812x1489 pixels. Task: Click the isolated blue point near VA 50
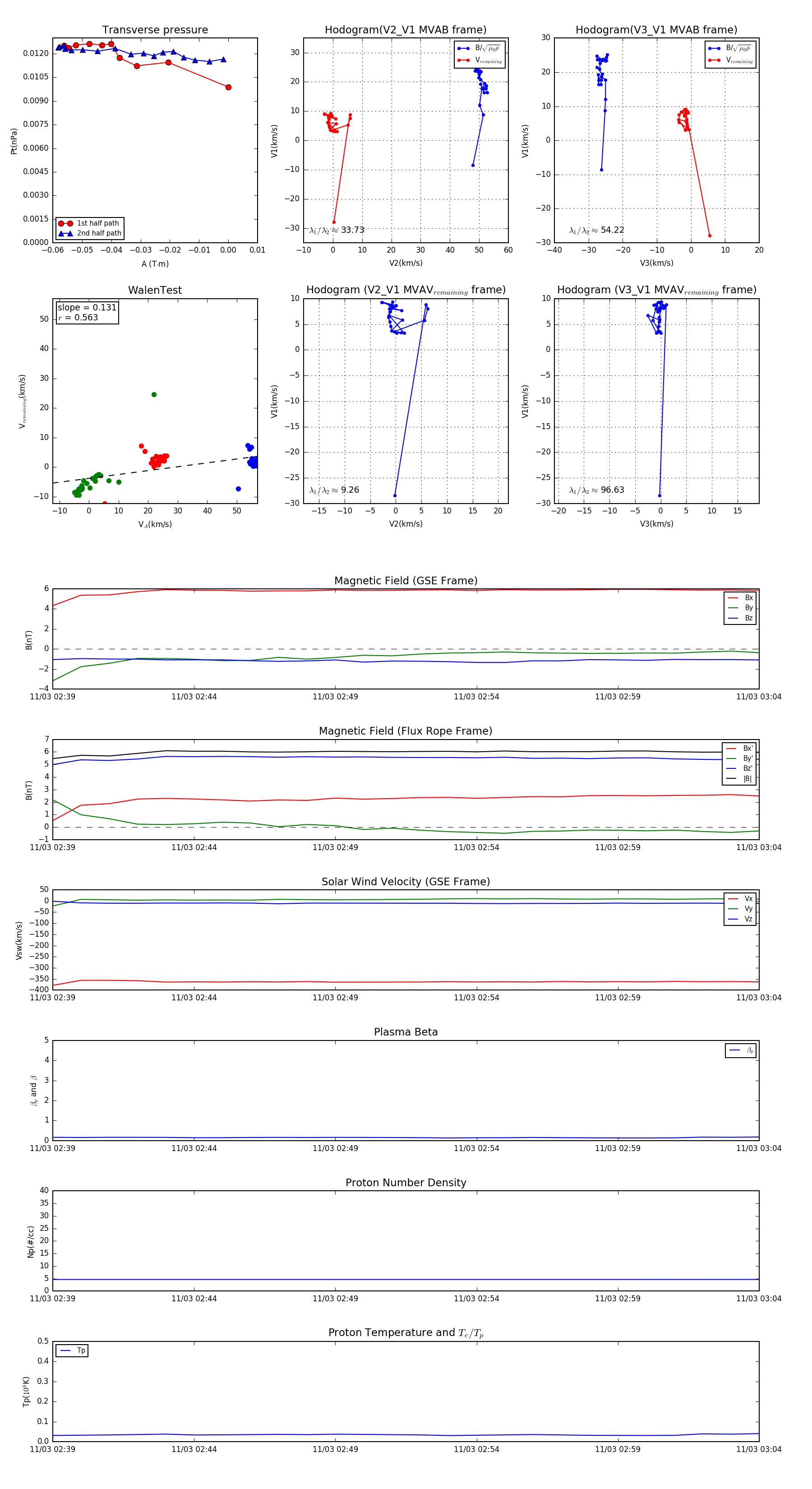pyautogui.click(x=238, y=489)
